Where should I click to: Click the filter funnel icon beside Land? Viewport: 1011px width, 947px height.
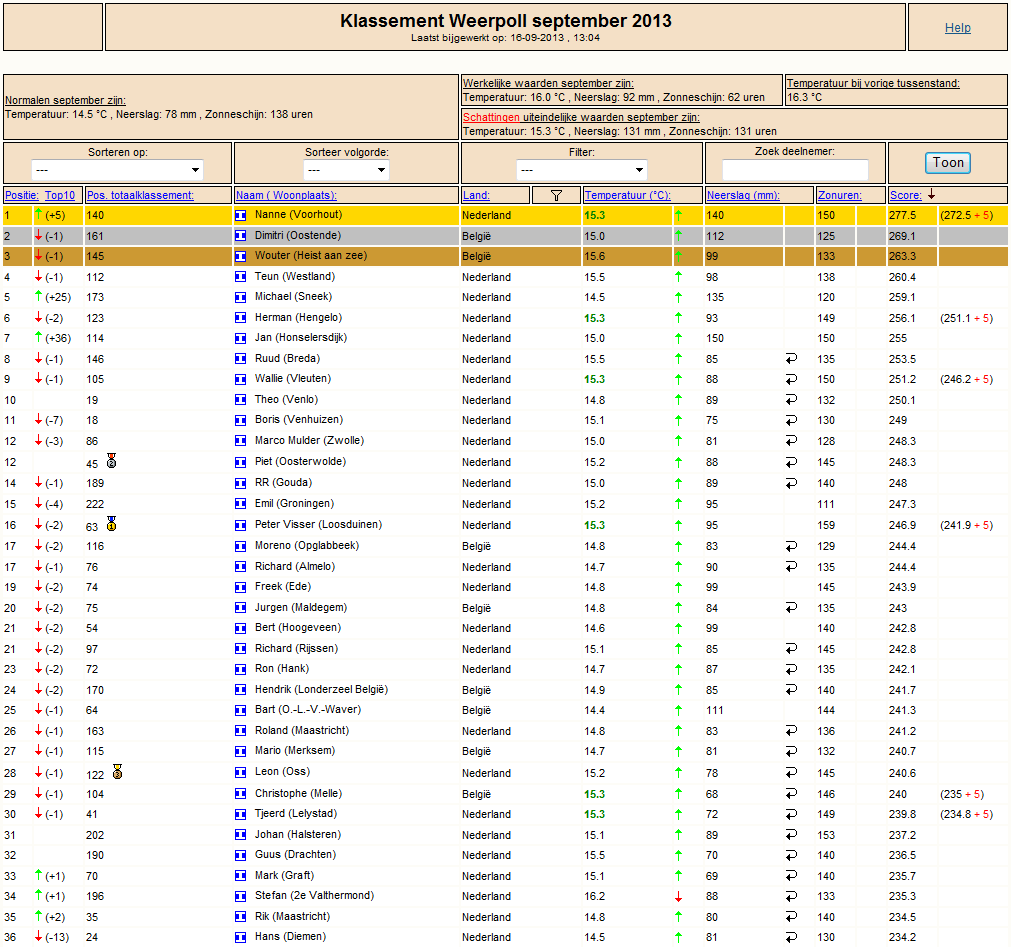(556, 195)
